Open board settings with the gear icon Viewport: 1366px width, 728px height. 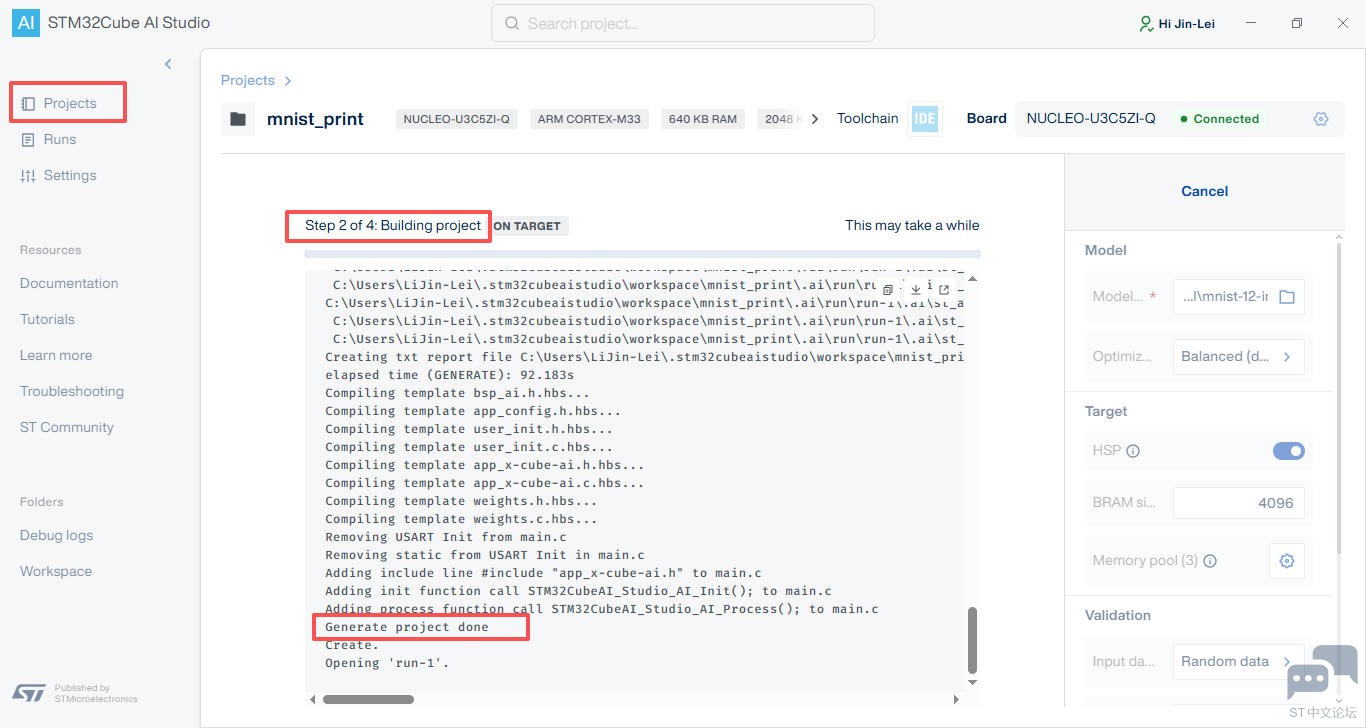coord(1321,118)
